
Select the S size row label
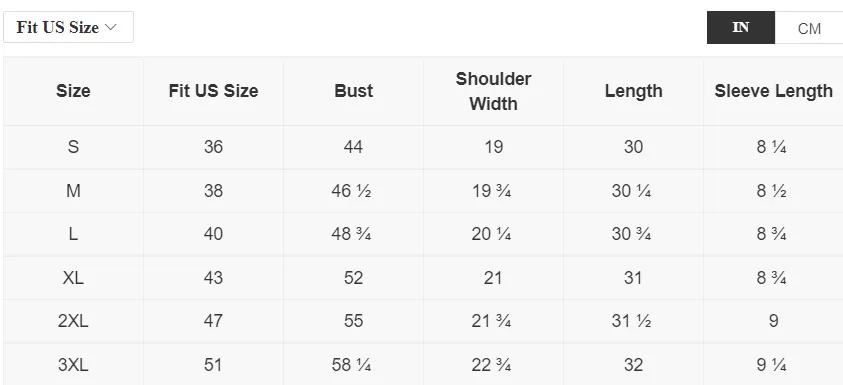pyautogui.click(x=73, y=147)
